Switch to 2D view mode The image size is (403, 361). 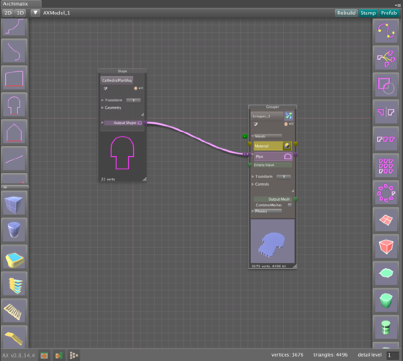click(x=8, y=13)
